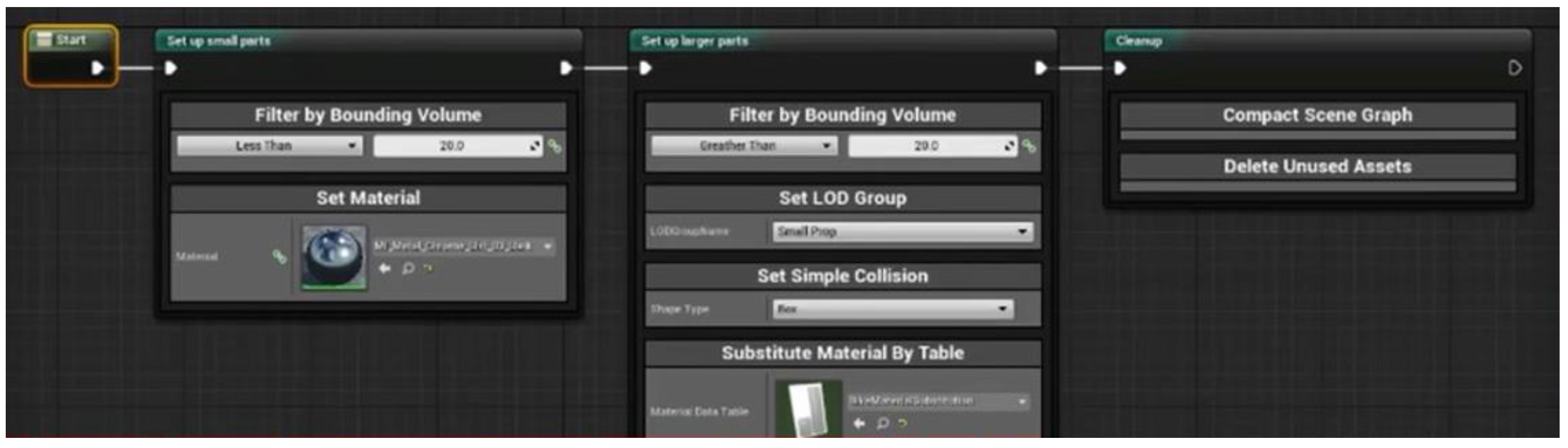The width and height of the screenshot is (1568, 448).
Task: Open the Less Than comparison dropdown
Action: pos(270,146)
